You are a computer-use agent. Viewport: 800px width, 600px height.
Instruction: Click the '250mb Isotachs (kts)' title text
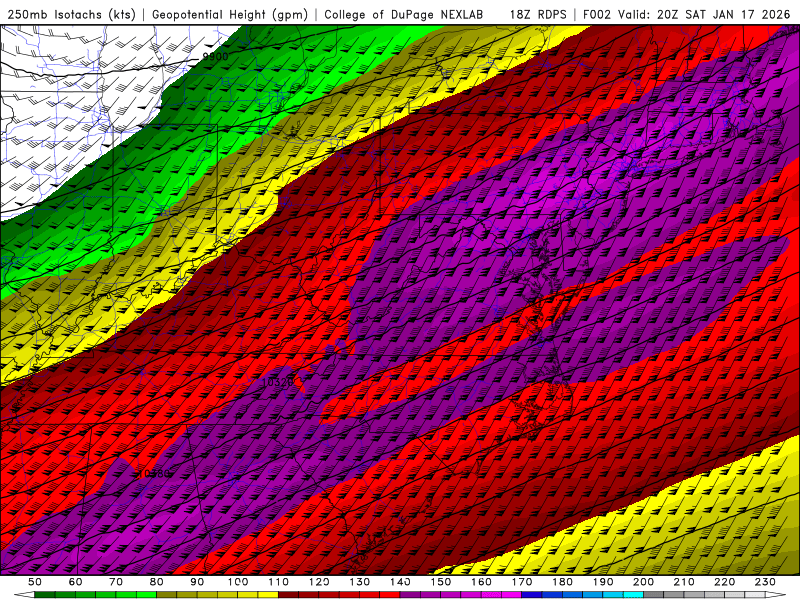pyautogui.click(x=72, y=15)
